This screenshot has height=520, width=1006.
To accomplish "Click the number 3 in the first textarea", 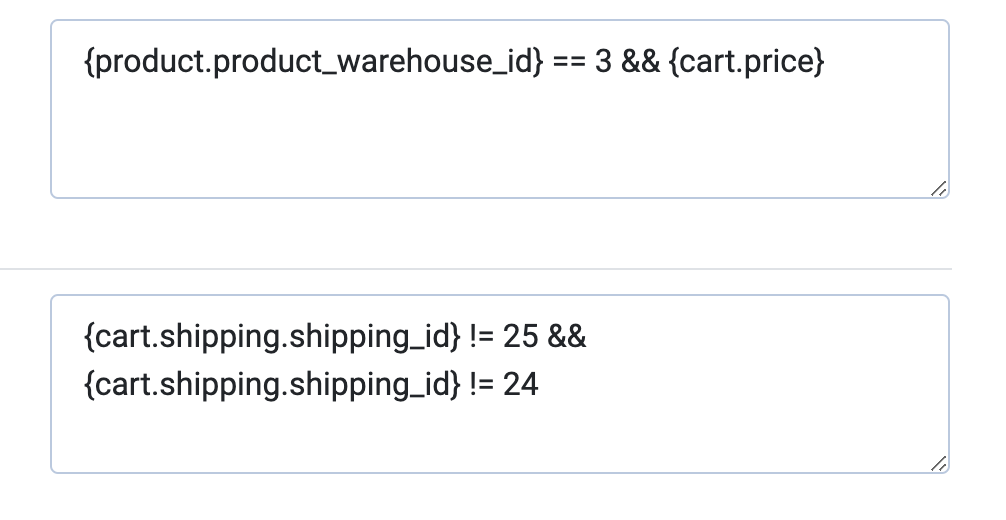I will click(x=603, y=64).
